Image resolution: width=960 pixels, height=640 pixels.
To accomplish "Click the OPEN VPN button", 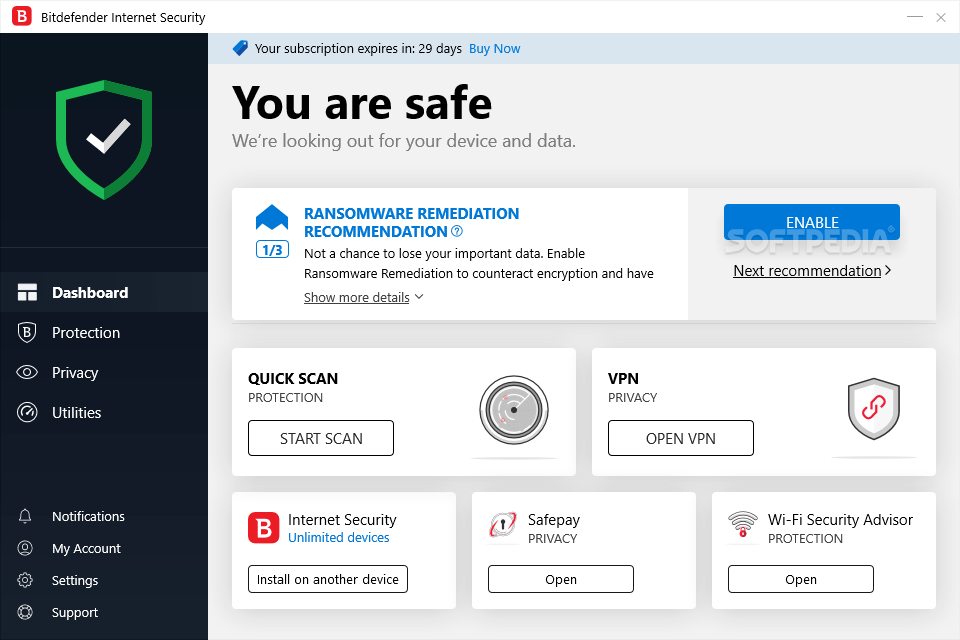I will coord(681,438).
